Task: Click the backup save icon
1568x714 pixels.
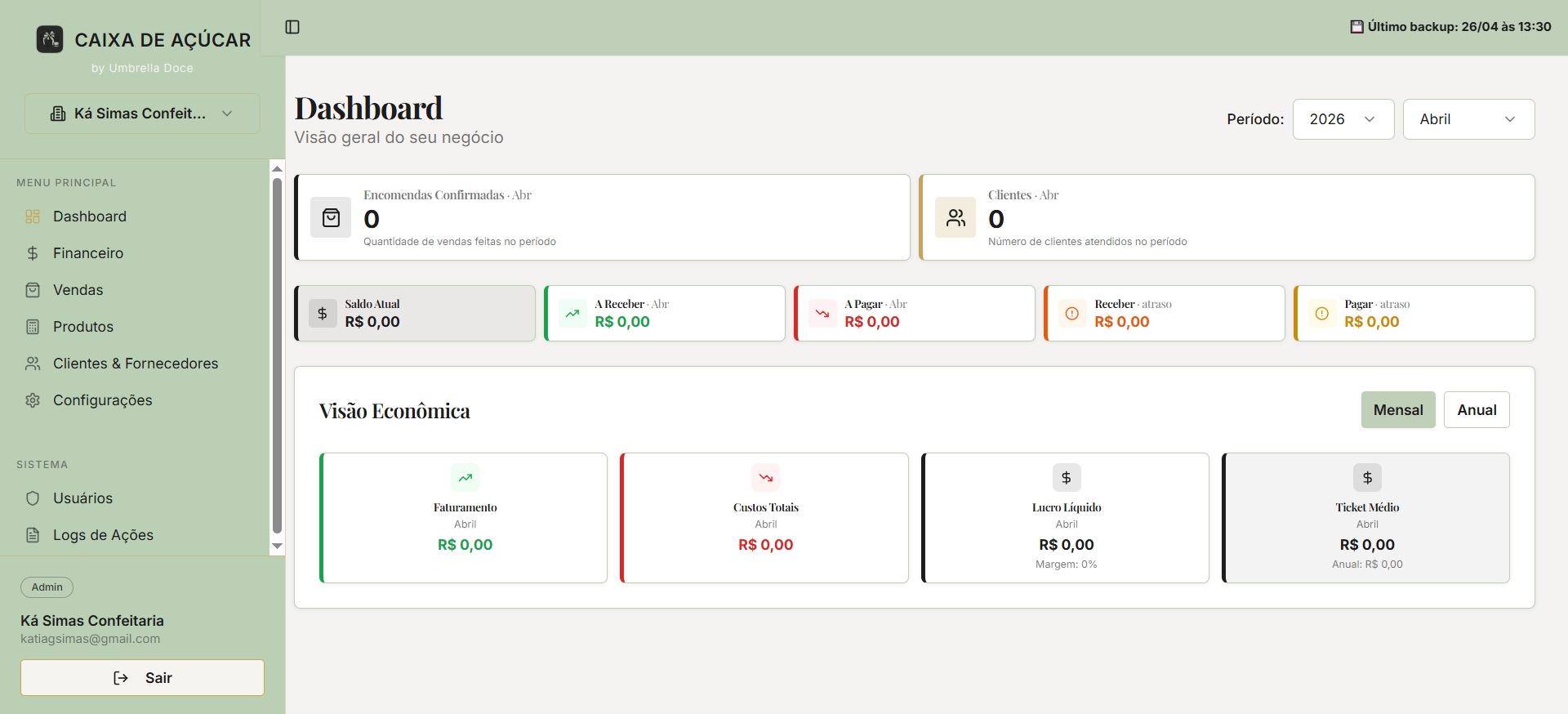Action: [x=1356, y=27]
